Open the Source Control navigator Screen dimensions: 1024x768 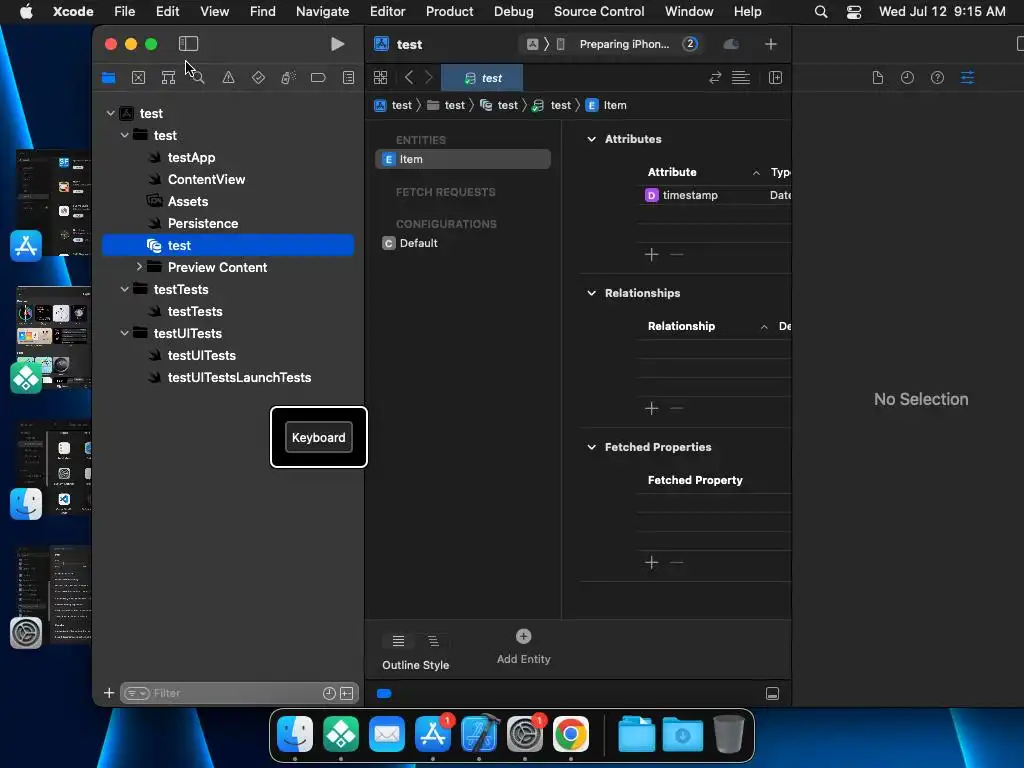click(x=138, y=78)
